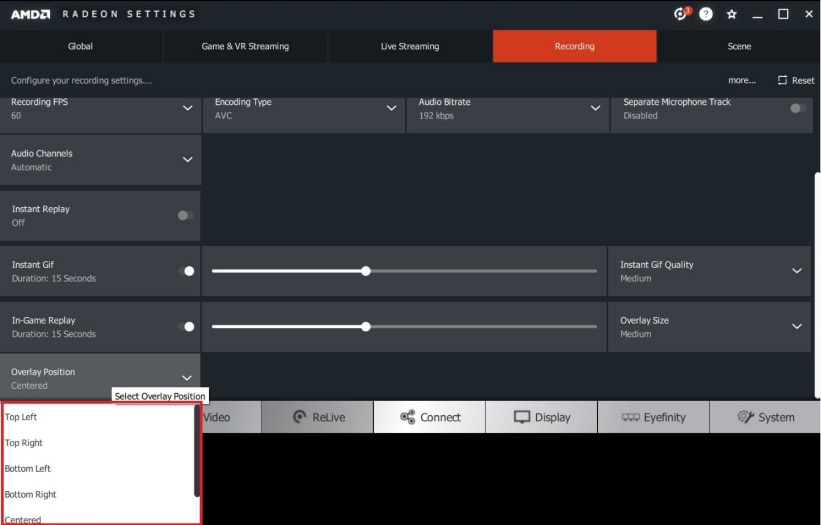Click the Display monitor icon
This screenshot has height=525, width=821.
522,417
